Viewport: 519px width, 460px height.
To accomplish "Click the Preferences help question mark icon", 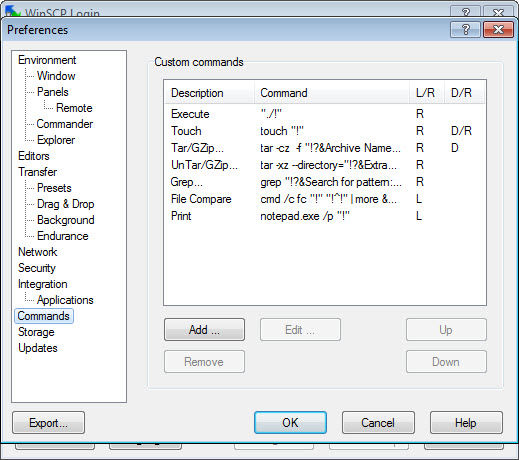I will [465, 30].
